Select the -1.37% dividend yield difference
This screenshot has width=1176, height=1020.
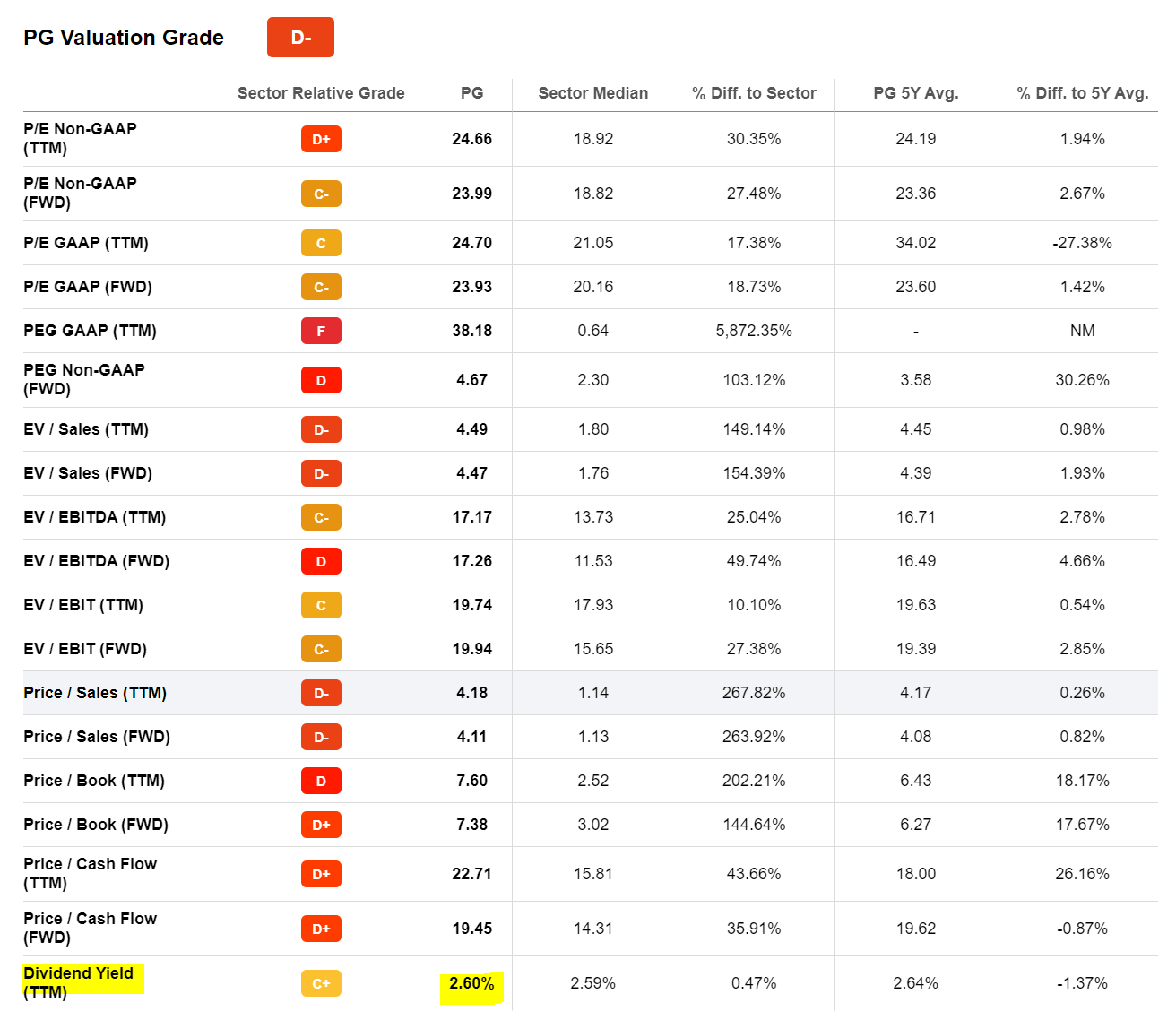tap(1082, 983)
